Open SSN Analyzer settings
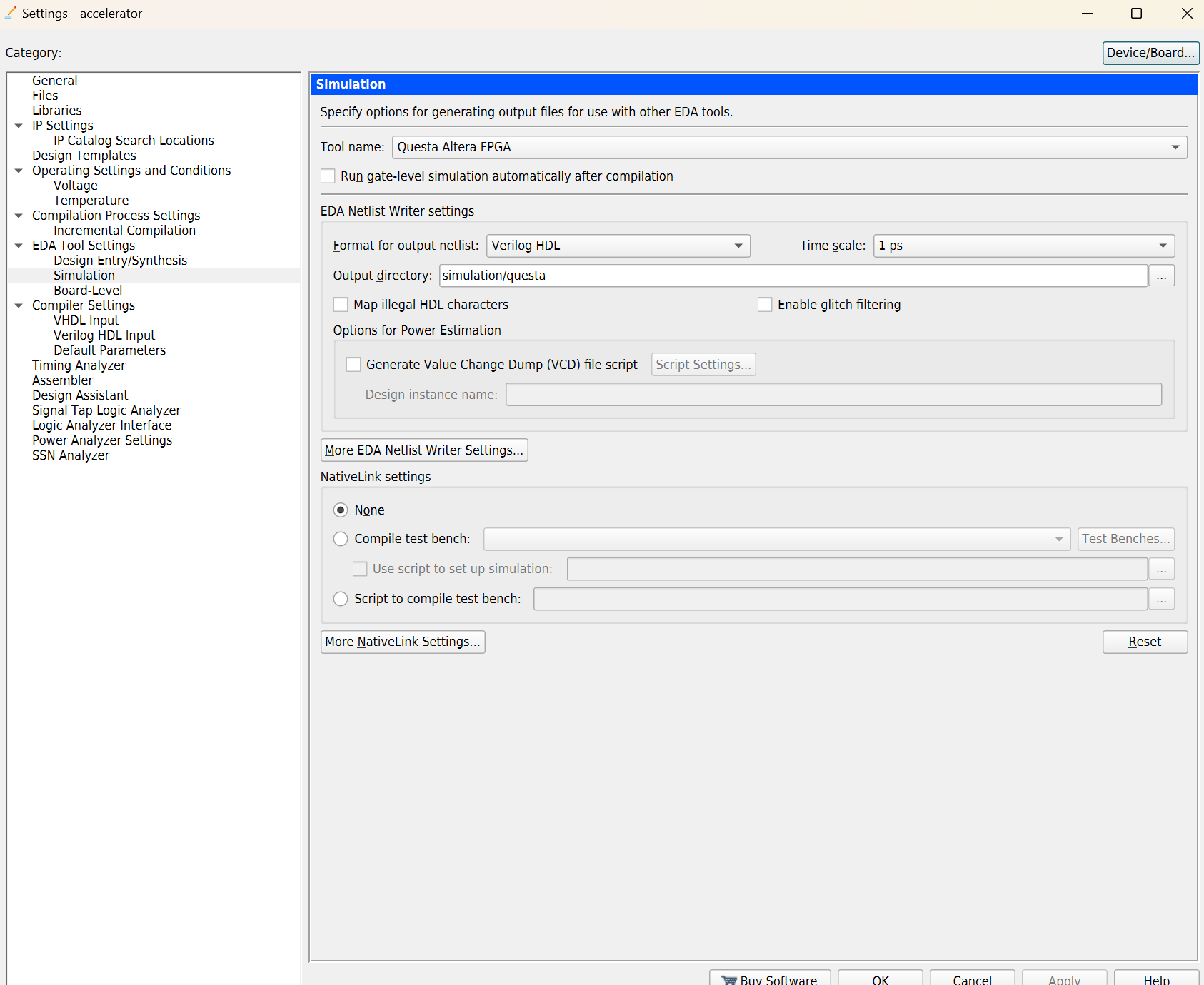Image resolution: width=1204 pixels, height=985 pixels. [x=71, y=455]
